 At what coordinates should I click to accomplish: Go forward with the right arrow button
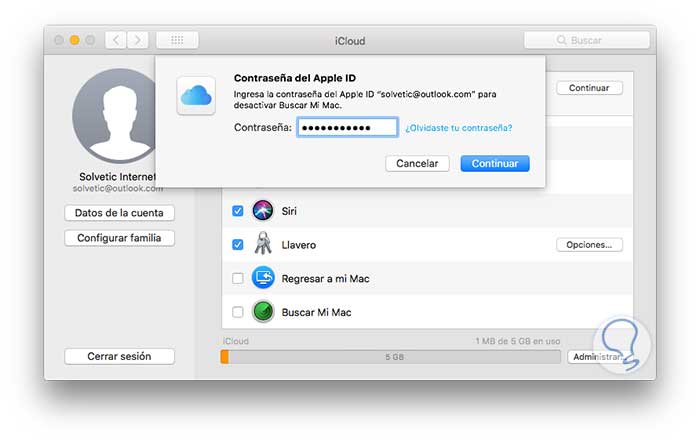[x=138, y=40]
